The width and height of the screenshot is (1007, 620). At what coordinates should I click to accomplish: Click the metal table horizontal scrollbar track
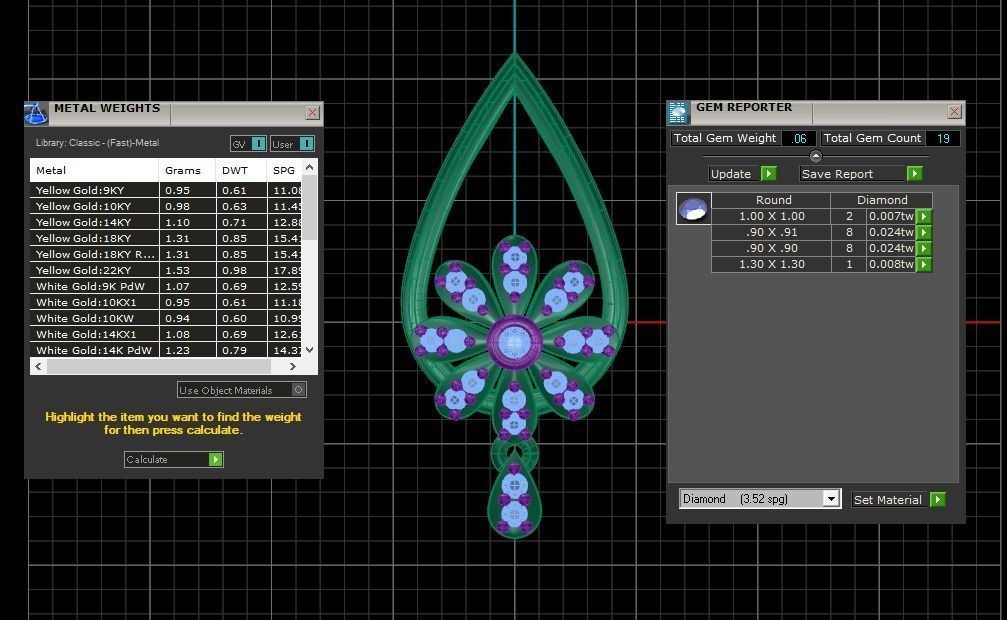[159, 366]
